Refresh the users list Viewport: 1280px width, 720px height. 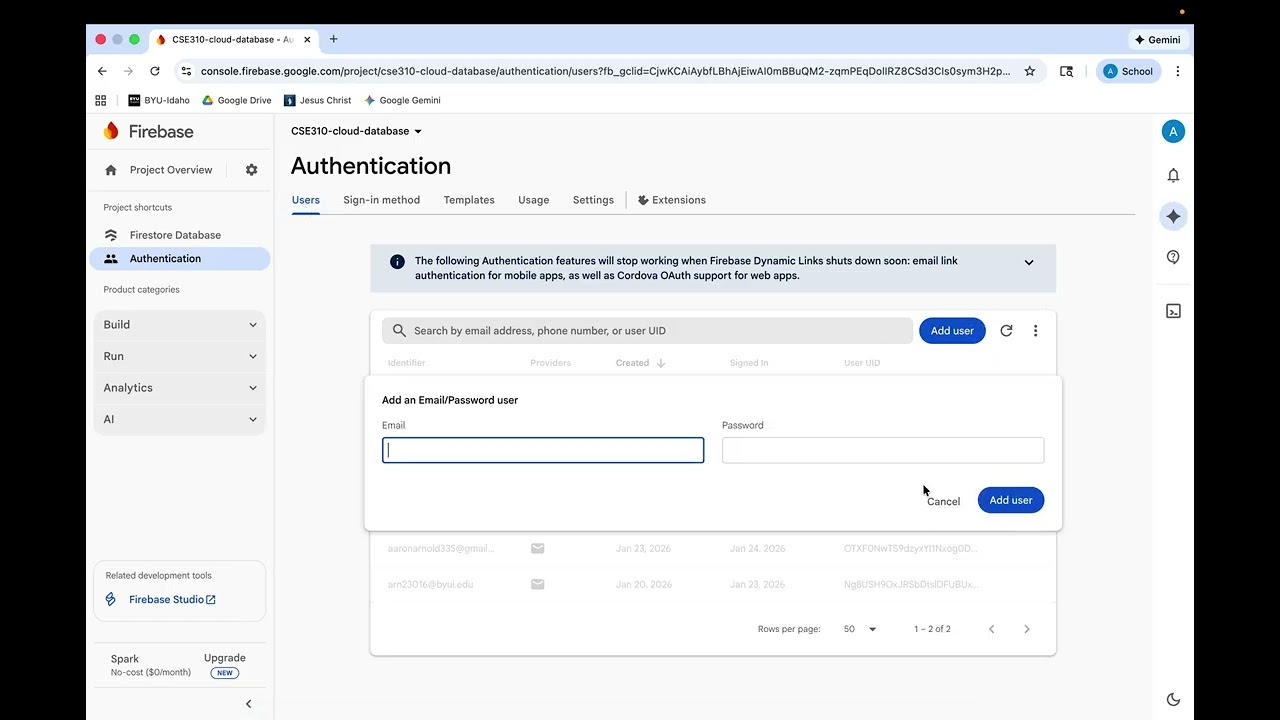click(1006, 331)
